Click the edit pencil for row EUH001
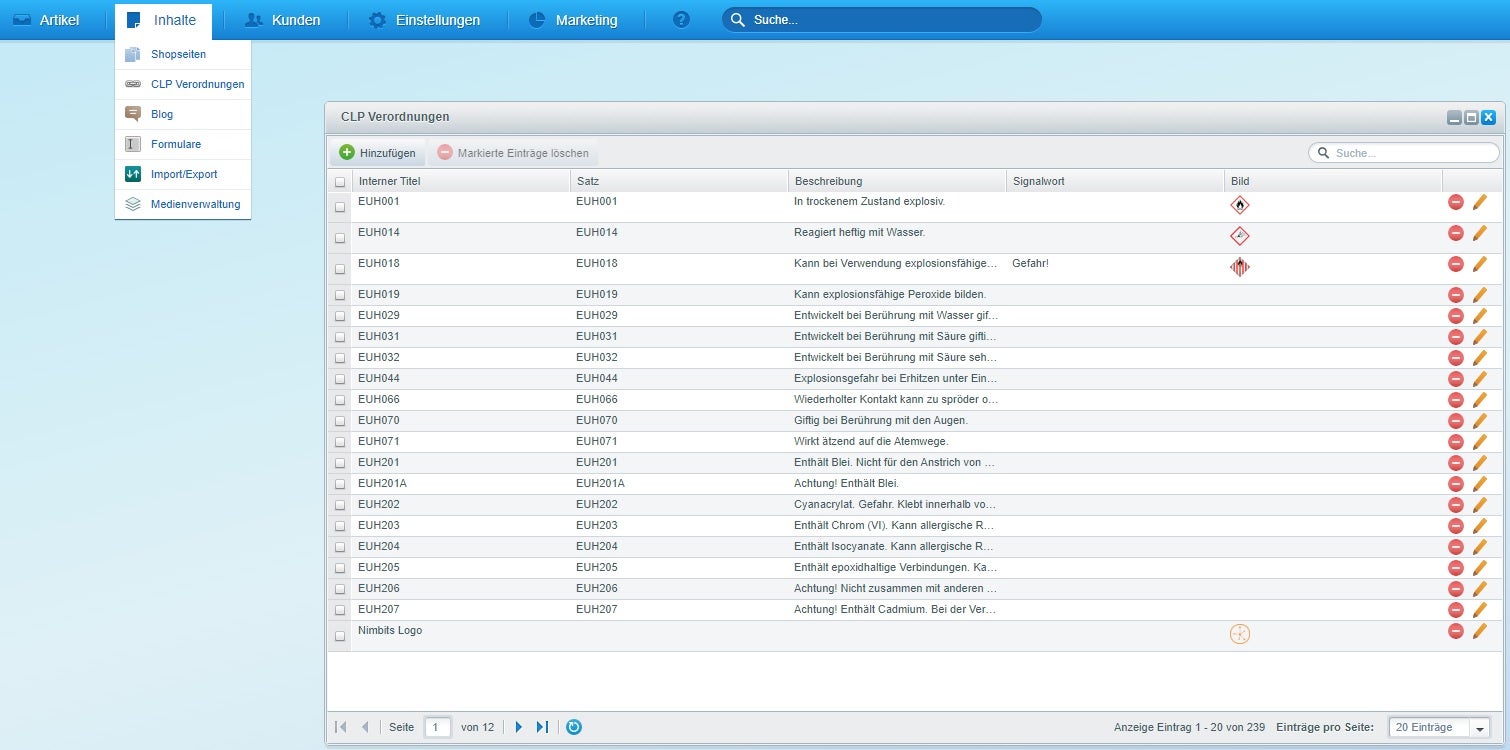The width and height of the screenshot is (1510, 750). [1480, 202]
